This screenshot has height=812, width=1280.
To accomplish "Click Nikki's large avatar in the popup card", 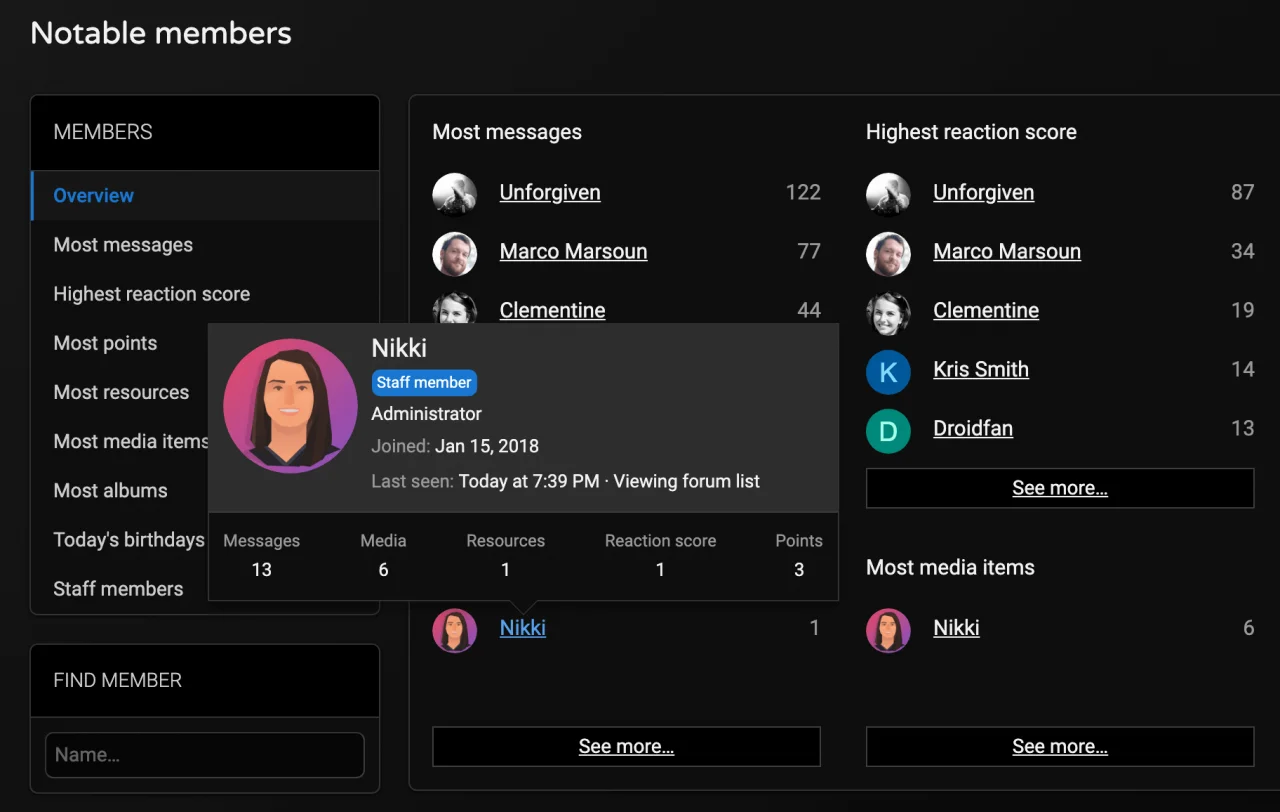I will (x=290, y=406).
